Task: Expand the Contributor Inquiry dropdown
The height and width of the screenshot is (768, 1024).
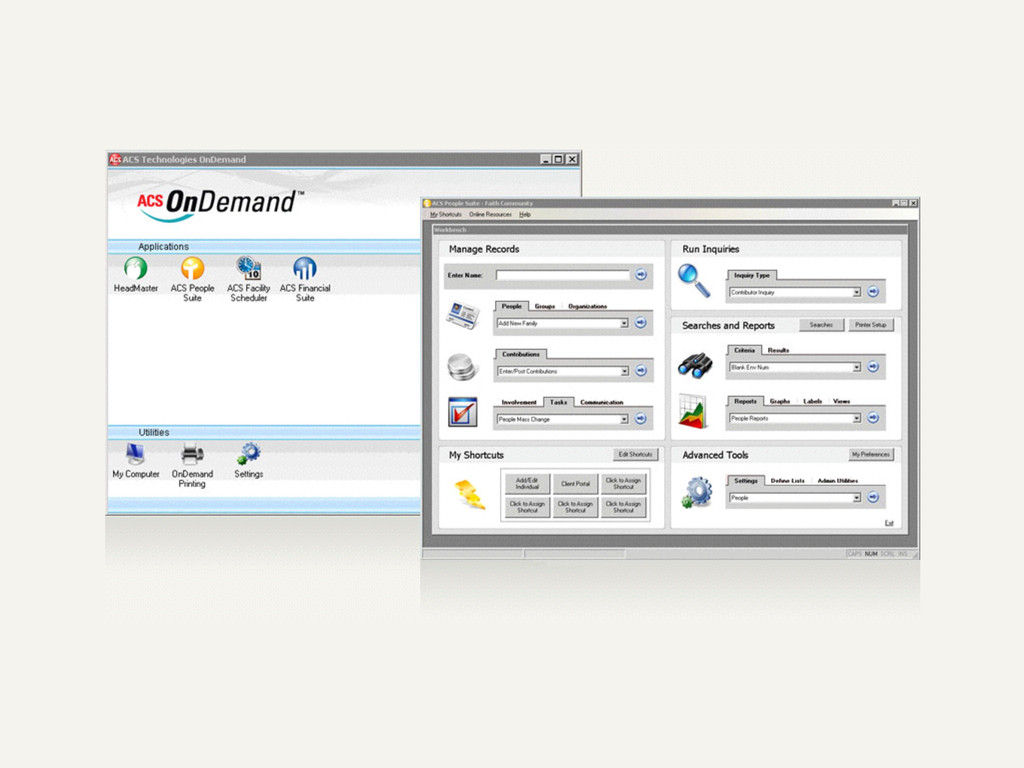Action: pos(857,293)
